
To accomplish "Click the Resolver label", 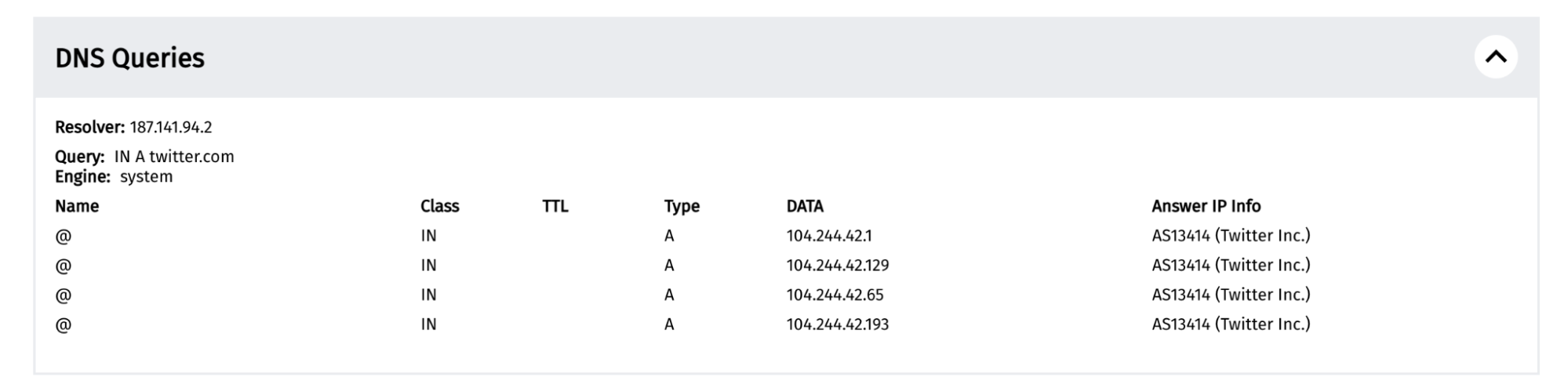I will (89, 127).
